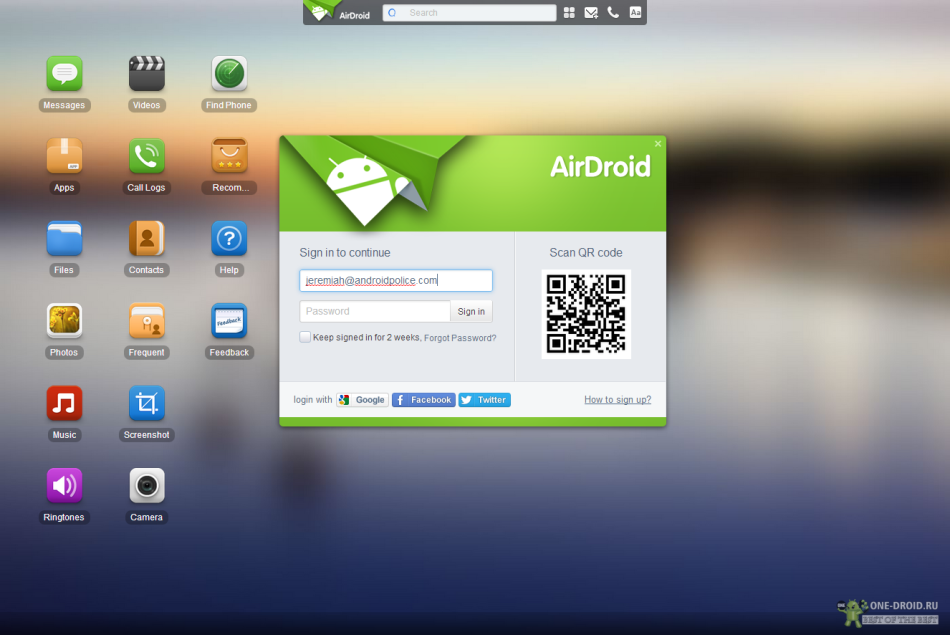
Task: Close the AirDroid sign-in dialog
Action: coord(658,144)
